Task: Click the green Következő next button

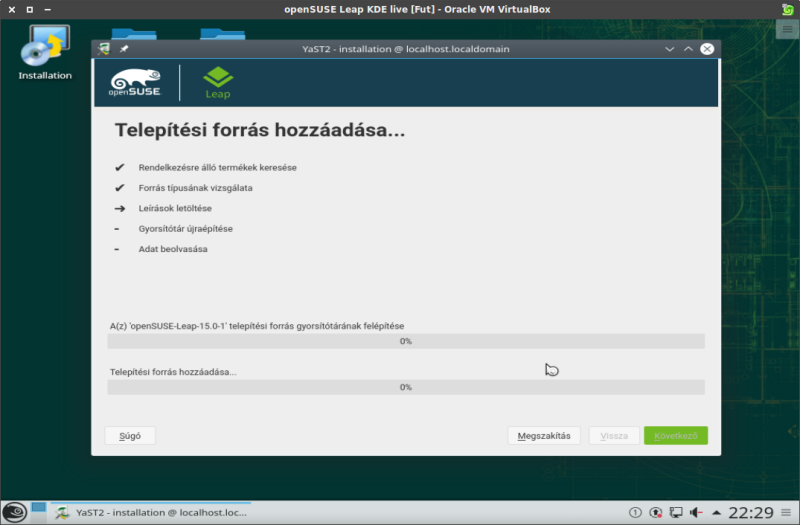Action: point(676,436)
